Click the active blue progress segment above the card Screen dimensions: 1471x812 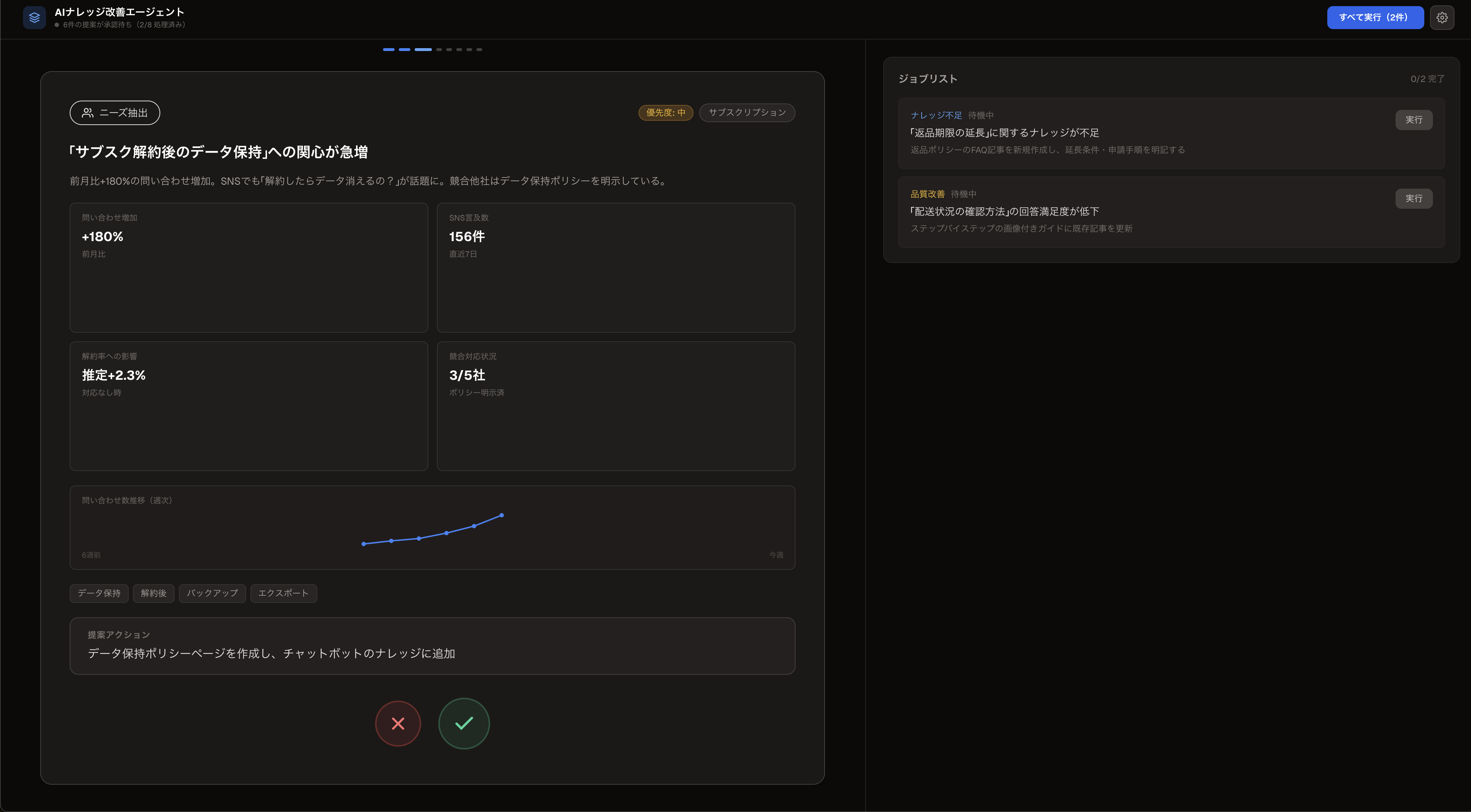coord(423,49)
